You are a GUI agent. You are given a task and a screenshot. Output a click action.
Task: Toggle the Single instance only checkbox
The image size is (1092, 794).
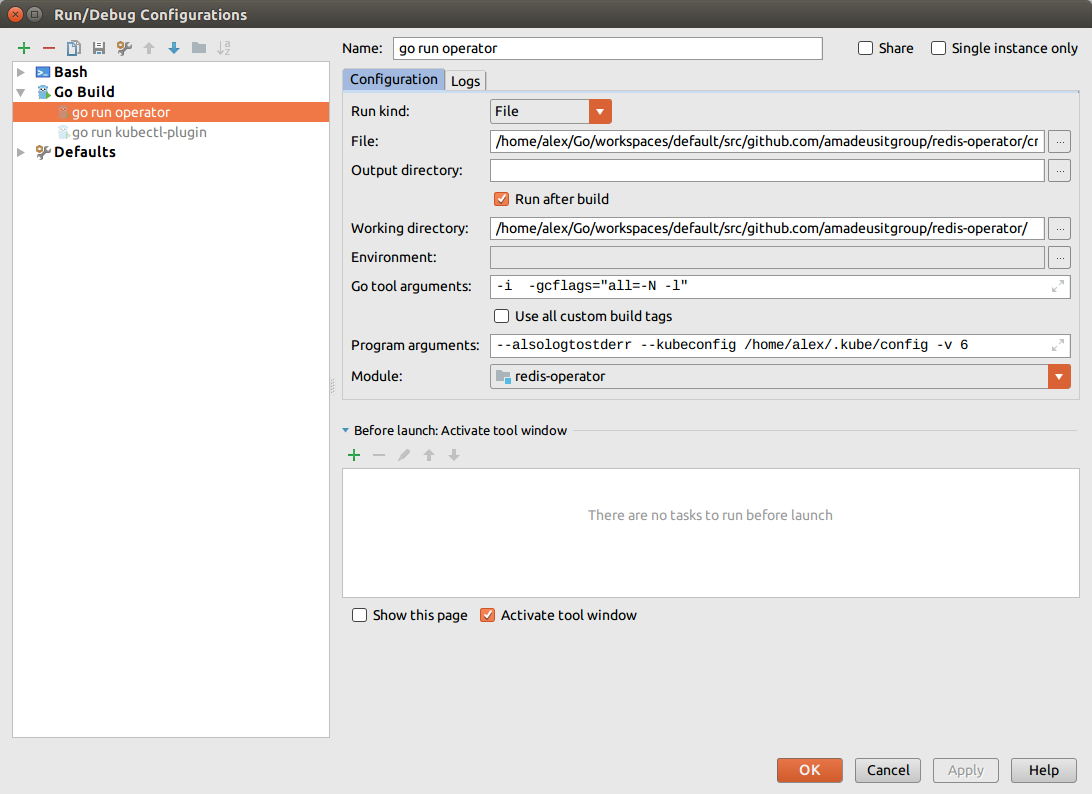click(938, 48)
